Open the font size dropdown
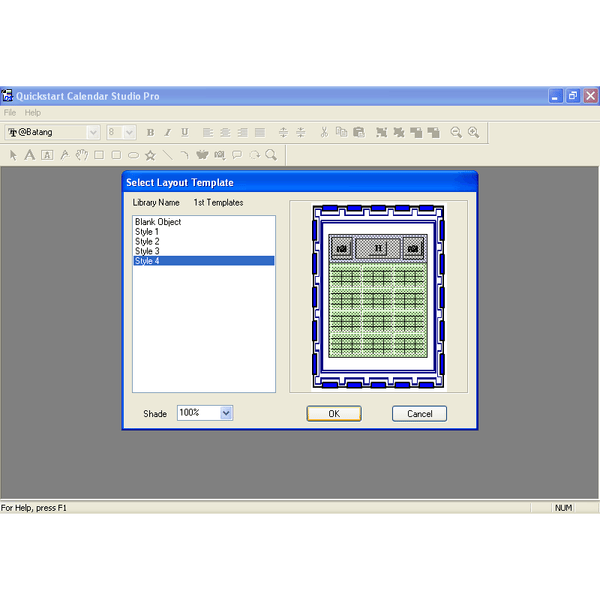The height and width of the screenshot is (600, 600). coord(129,132)
